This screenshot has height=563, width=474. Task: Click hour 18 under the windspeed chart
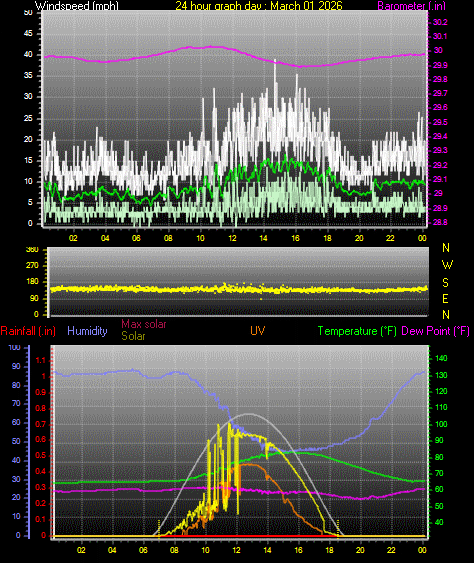327,238
